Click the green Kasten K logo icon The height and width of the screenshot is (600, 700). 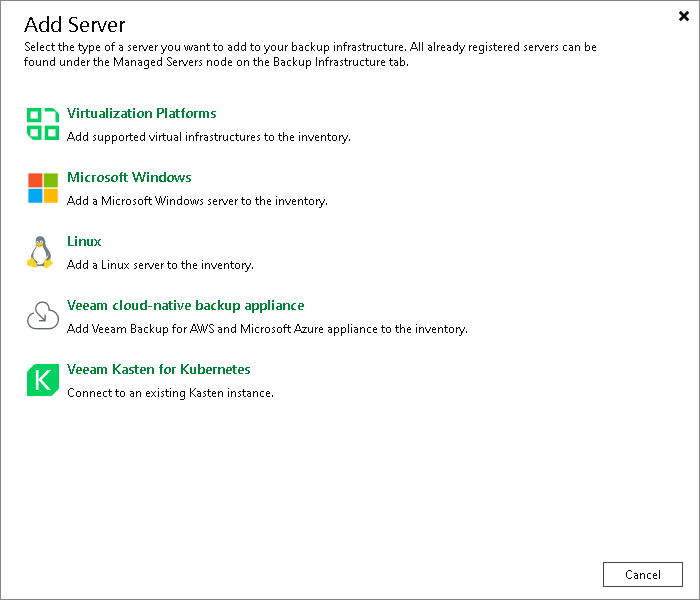43,380
